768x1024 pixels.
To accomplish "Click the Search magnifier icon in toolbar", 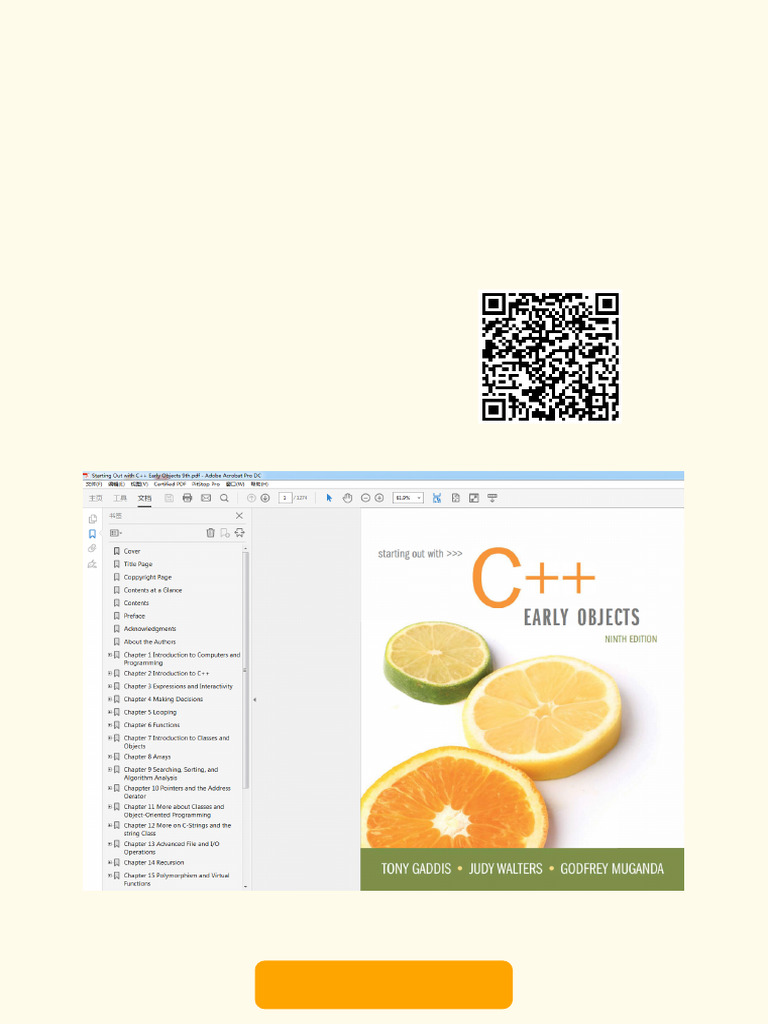I will [x=224, y=498].
